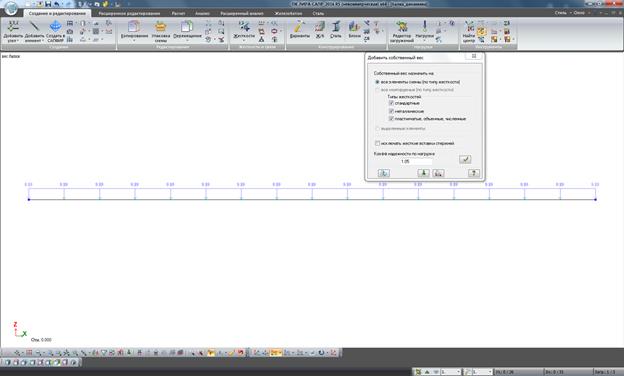Toggle the металлические checkbox

pyautogui.click(x=391, y=111)
